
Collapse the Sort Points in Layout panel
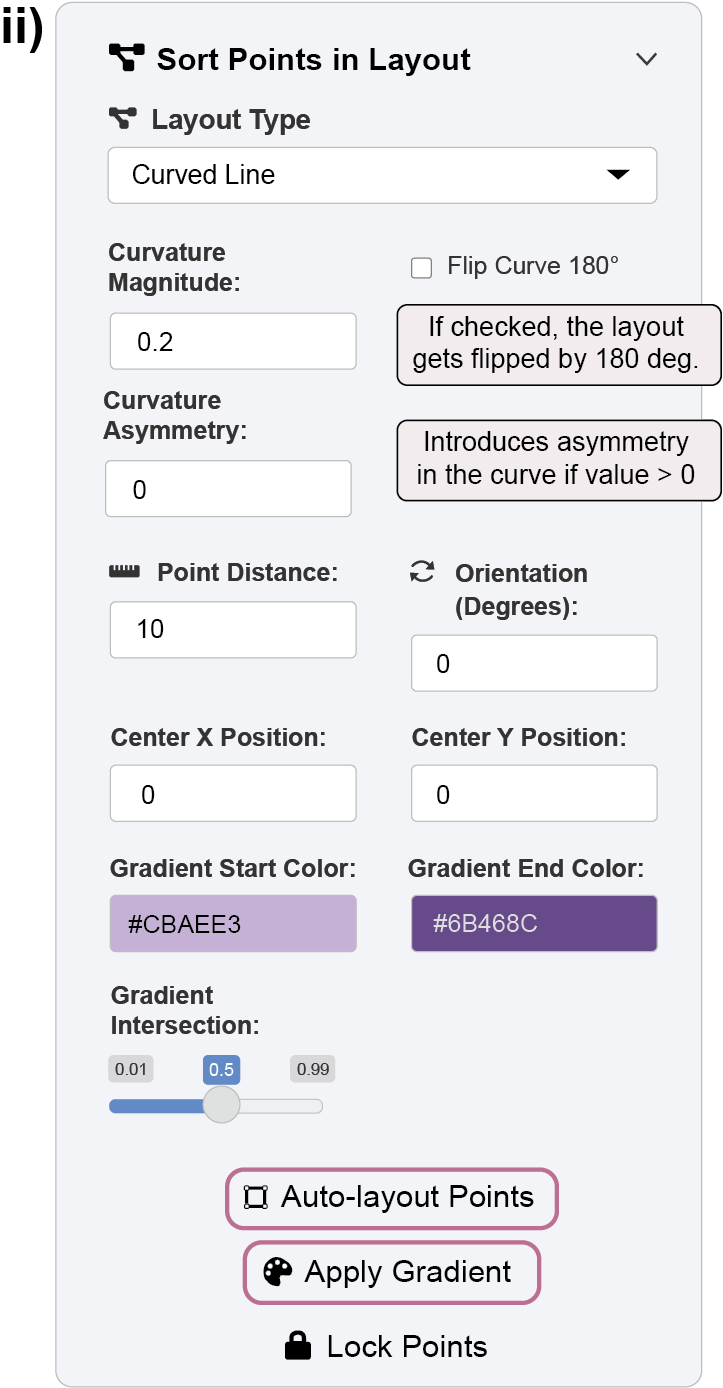(x=646, y=59)
